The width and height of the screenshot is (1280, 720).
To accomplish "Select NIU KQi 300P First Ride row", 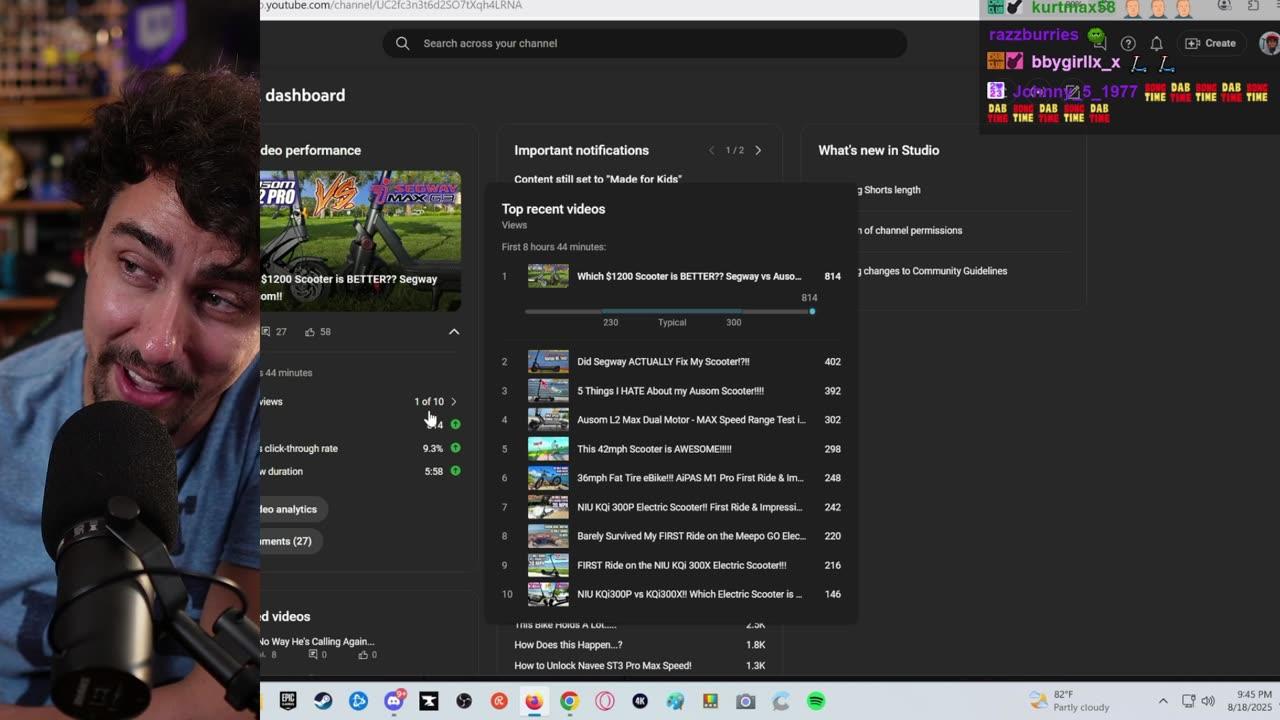I will [x=672, y=507].
